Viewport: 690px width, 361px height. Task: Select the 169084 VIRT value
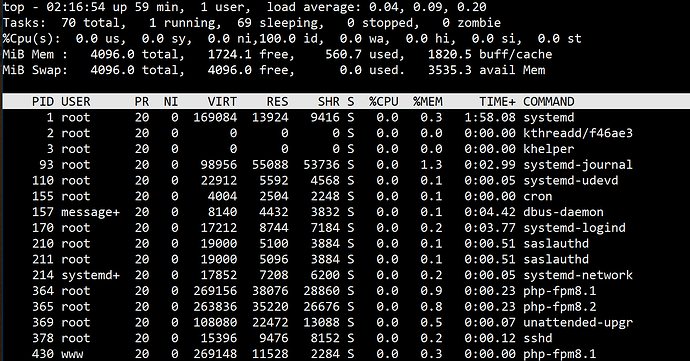click(215, 118)
